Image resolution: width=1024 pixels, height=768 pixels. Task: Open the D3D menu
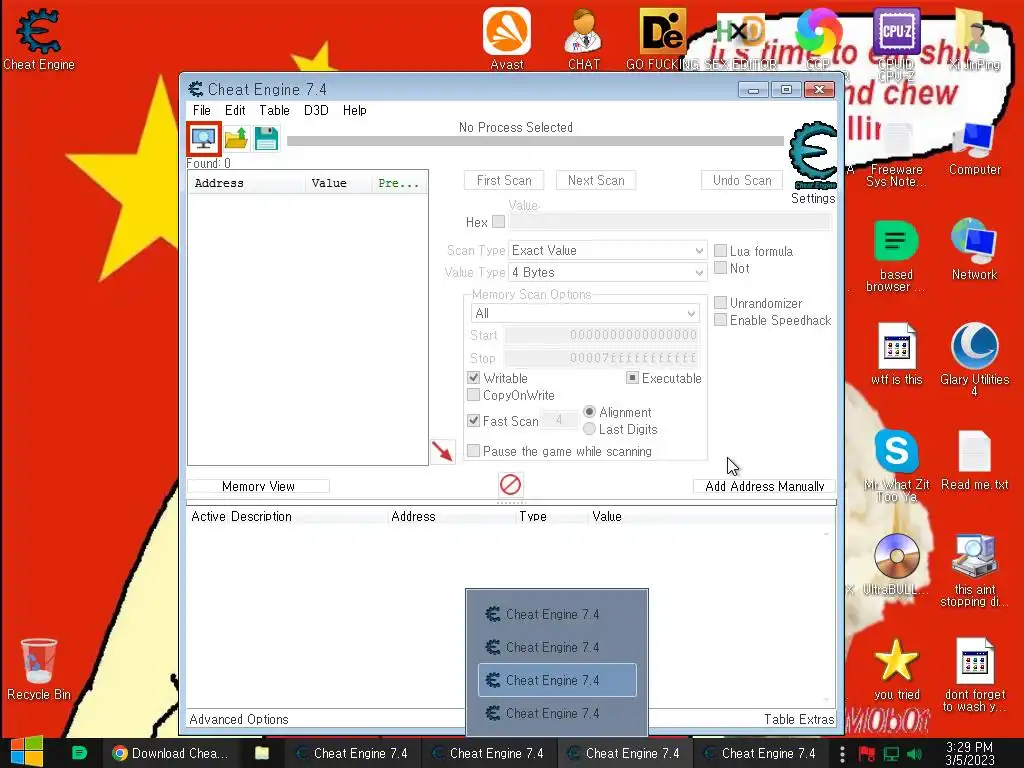coord(316,110)
